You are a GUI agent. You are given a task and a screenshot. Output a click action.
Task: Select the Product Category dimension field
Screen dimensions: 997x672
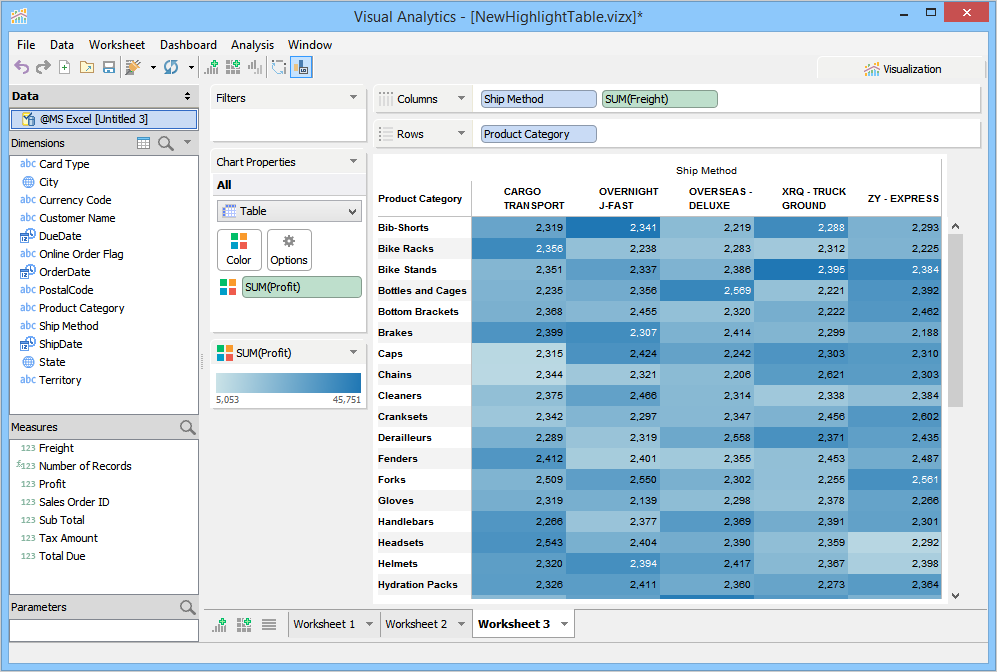click(x=81, y=308)
